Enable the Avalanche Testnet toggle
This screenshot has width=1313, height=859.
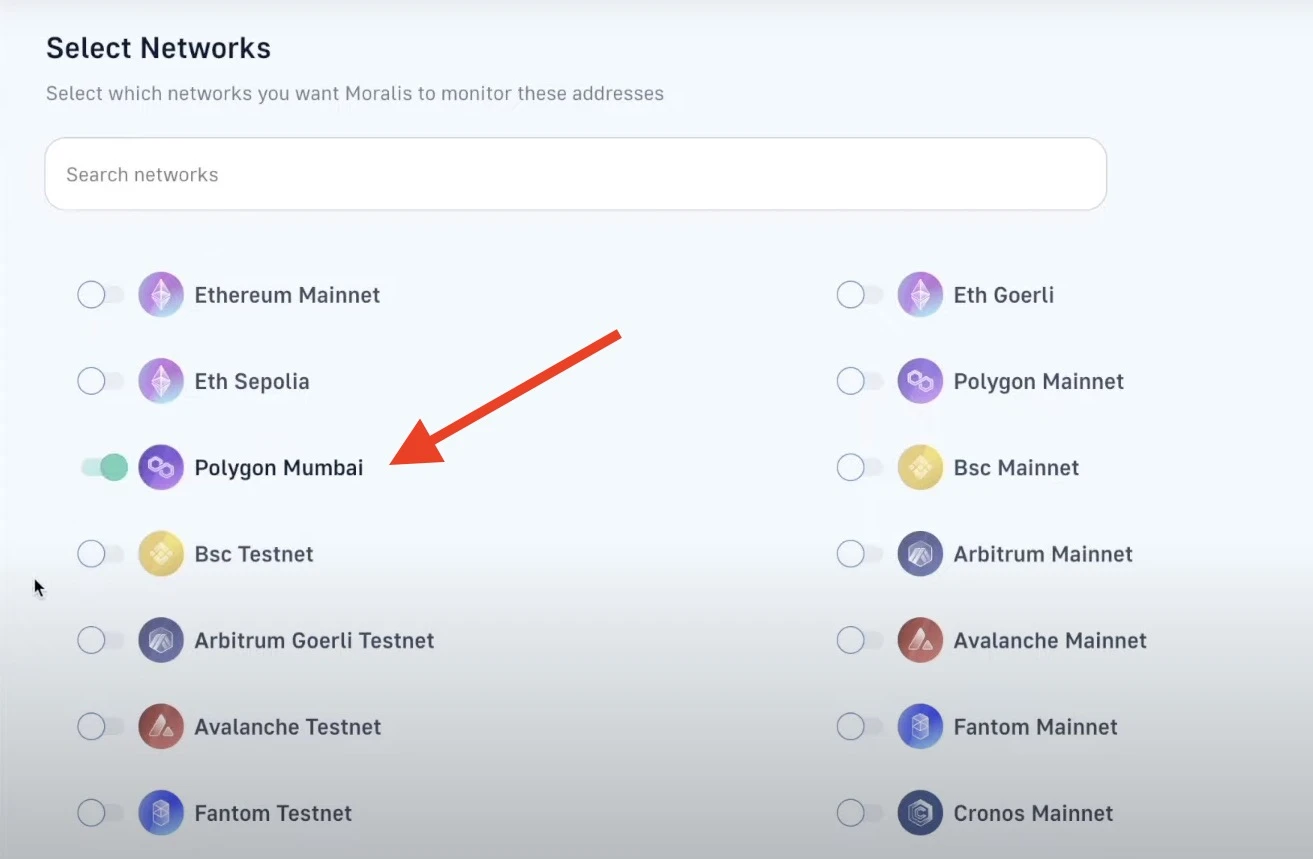point(100,727)
